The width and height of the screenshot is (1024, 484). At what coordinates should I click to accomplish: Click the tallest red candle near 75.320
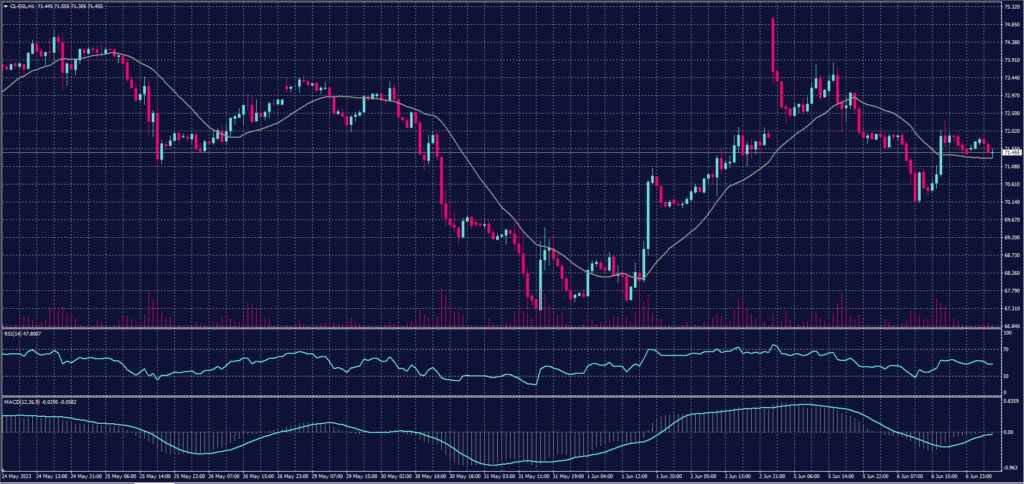773,45
